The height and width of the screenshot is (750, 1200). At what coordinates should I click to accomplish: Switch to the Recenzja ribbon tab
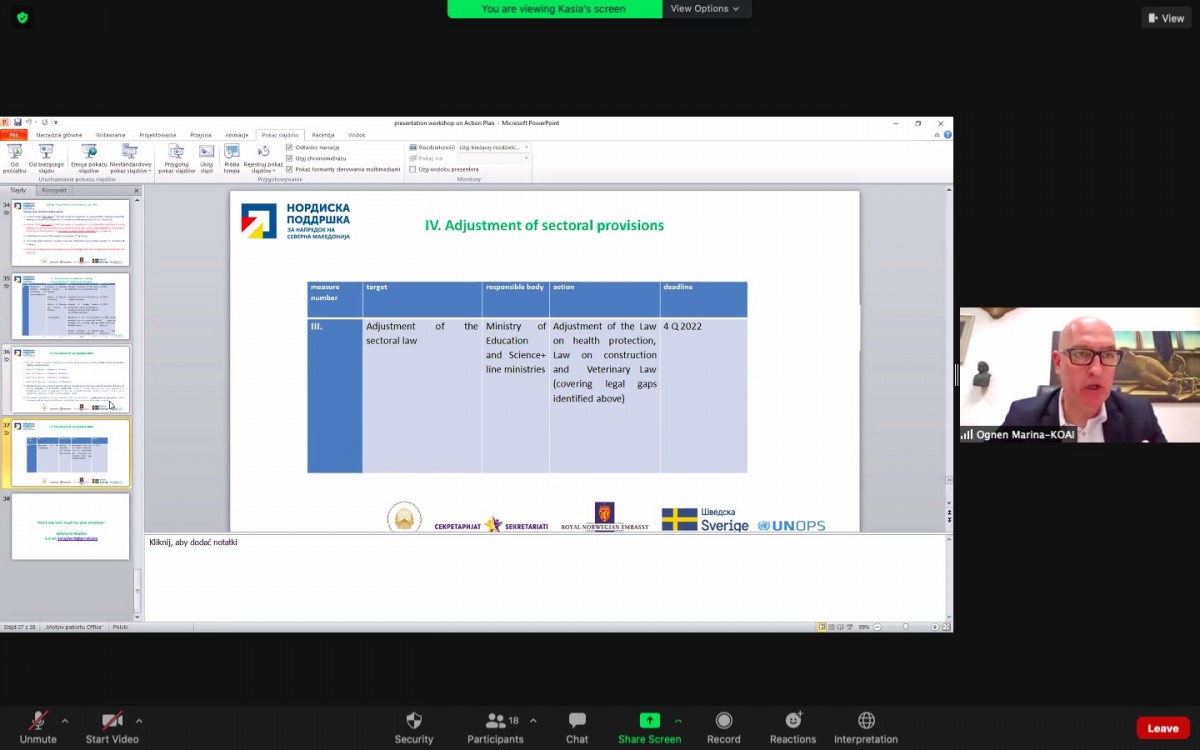pos(323,135)
